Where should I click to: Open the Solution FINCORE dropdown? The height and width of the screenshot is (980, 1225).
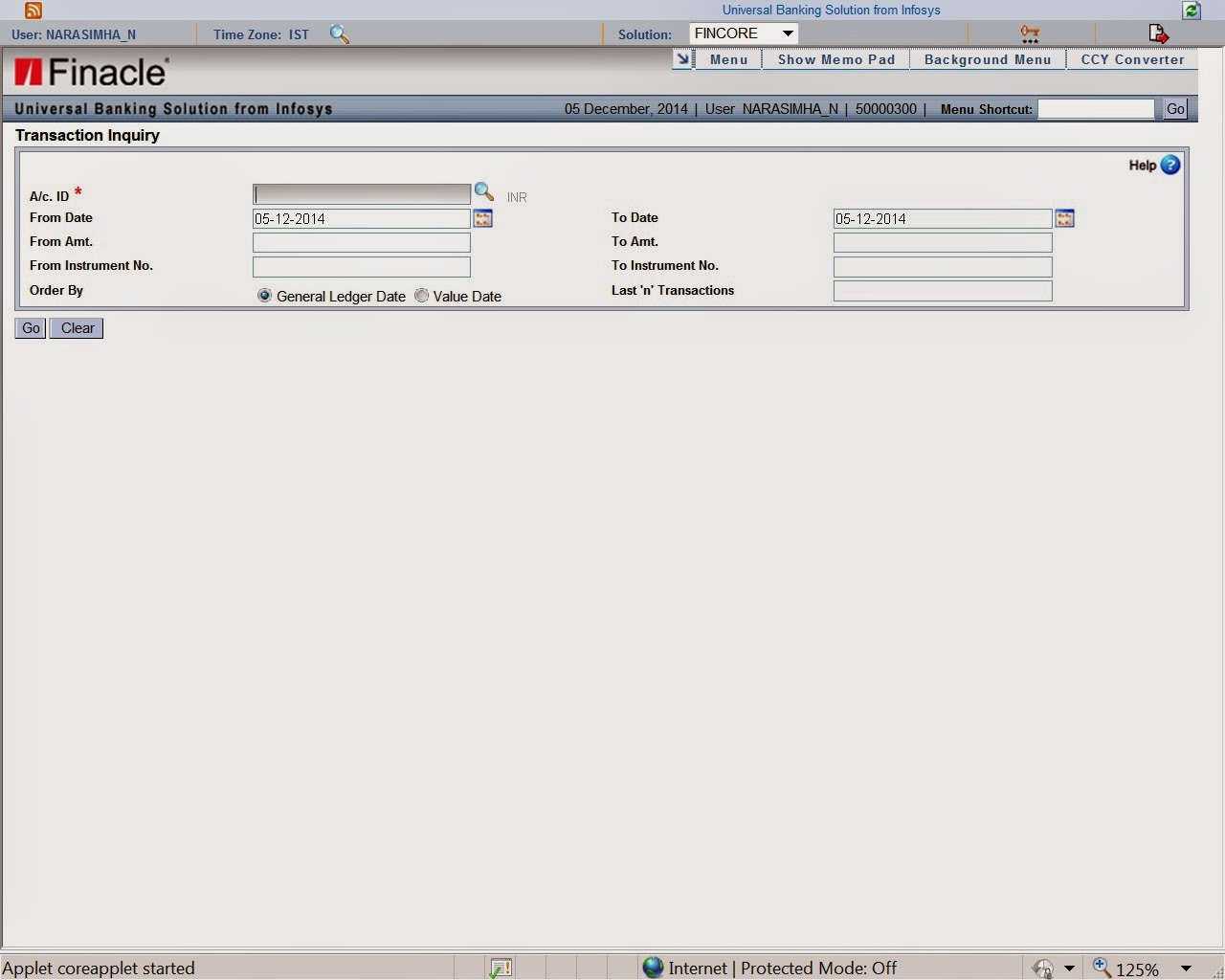coord(744,33)
